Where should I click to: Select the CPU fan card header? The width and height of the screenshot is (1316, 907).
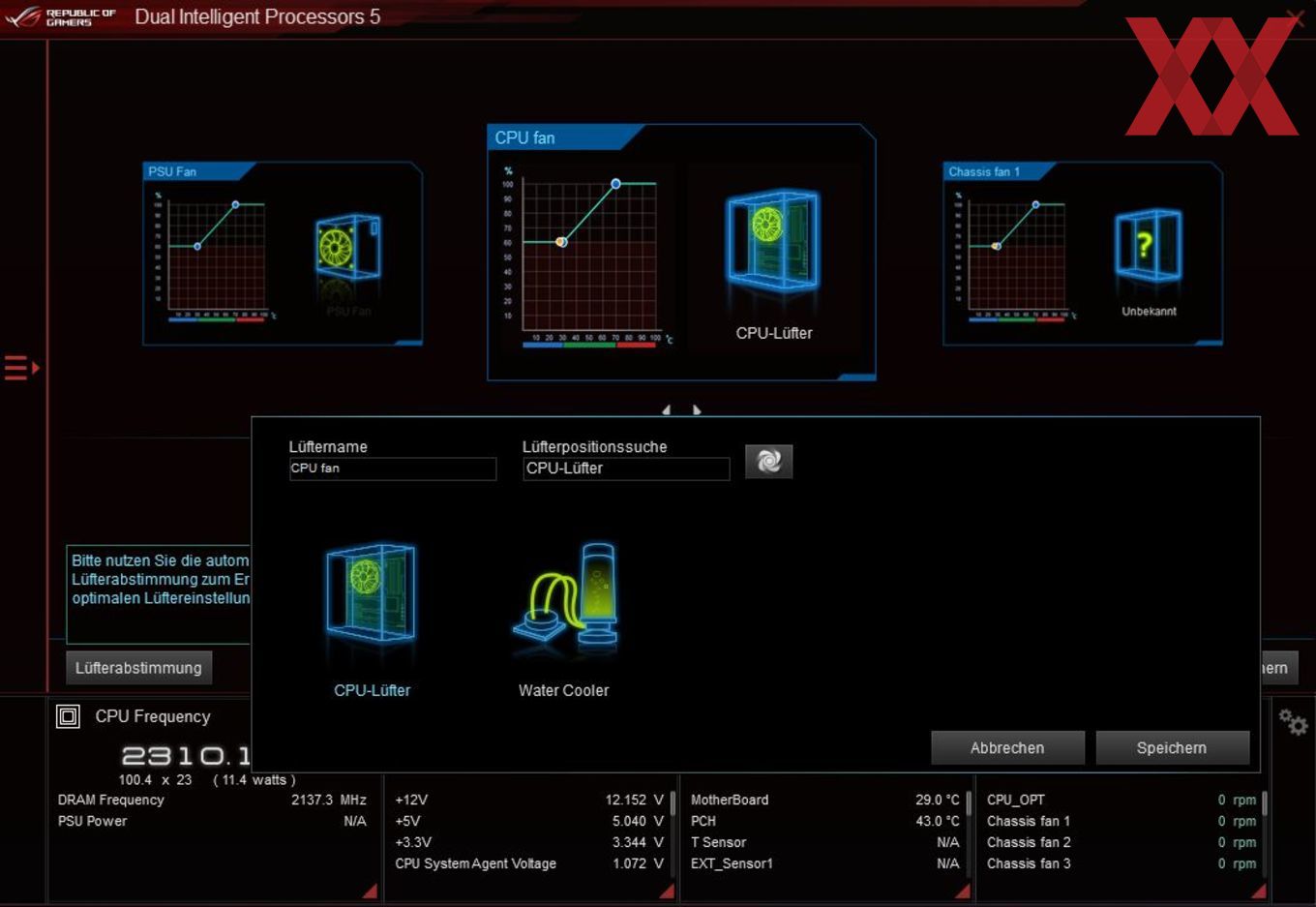(x=566, y=137)
